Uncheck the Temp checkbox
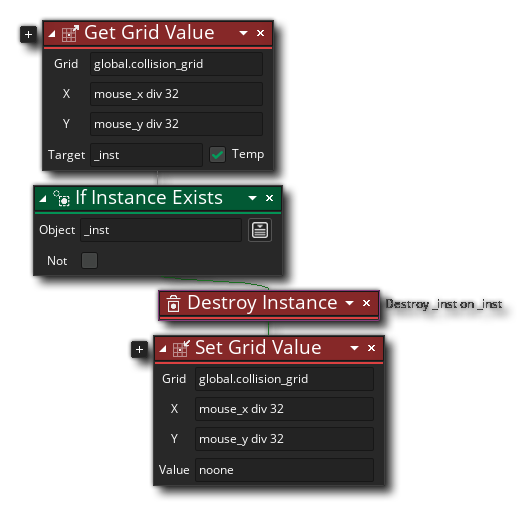This screenshot has width=522, height=506. [217, 155]
